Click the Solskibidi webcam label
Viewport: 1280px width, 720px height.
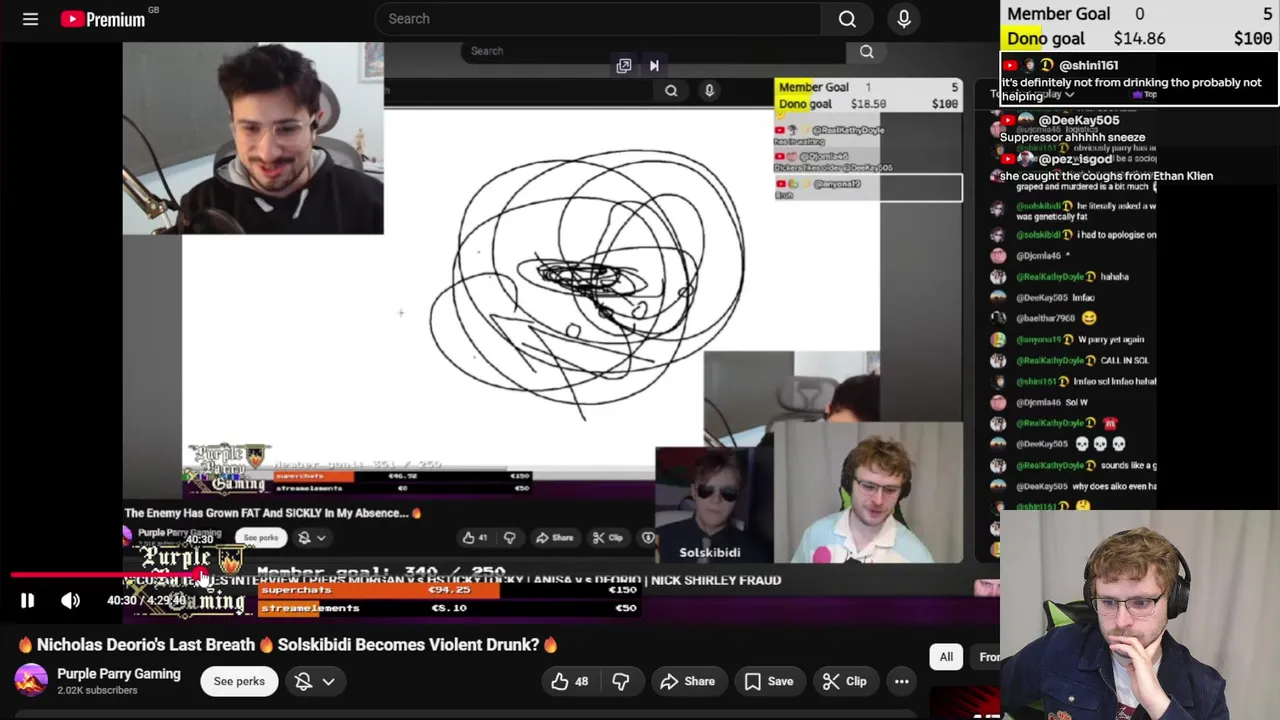(x=710, y=552)
